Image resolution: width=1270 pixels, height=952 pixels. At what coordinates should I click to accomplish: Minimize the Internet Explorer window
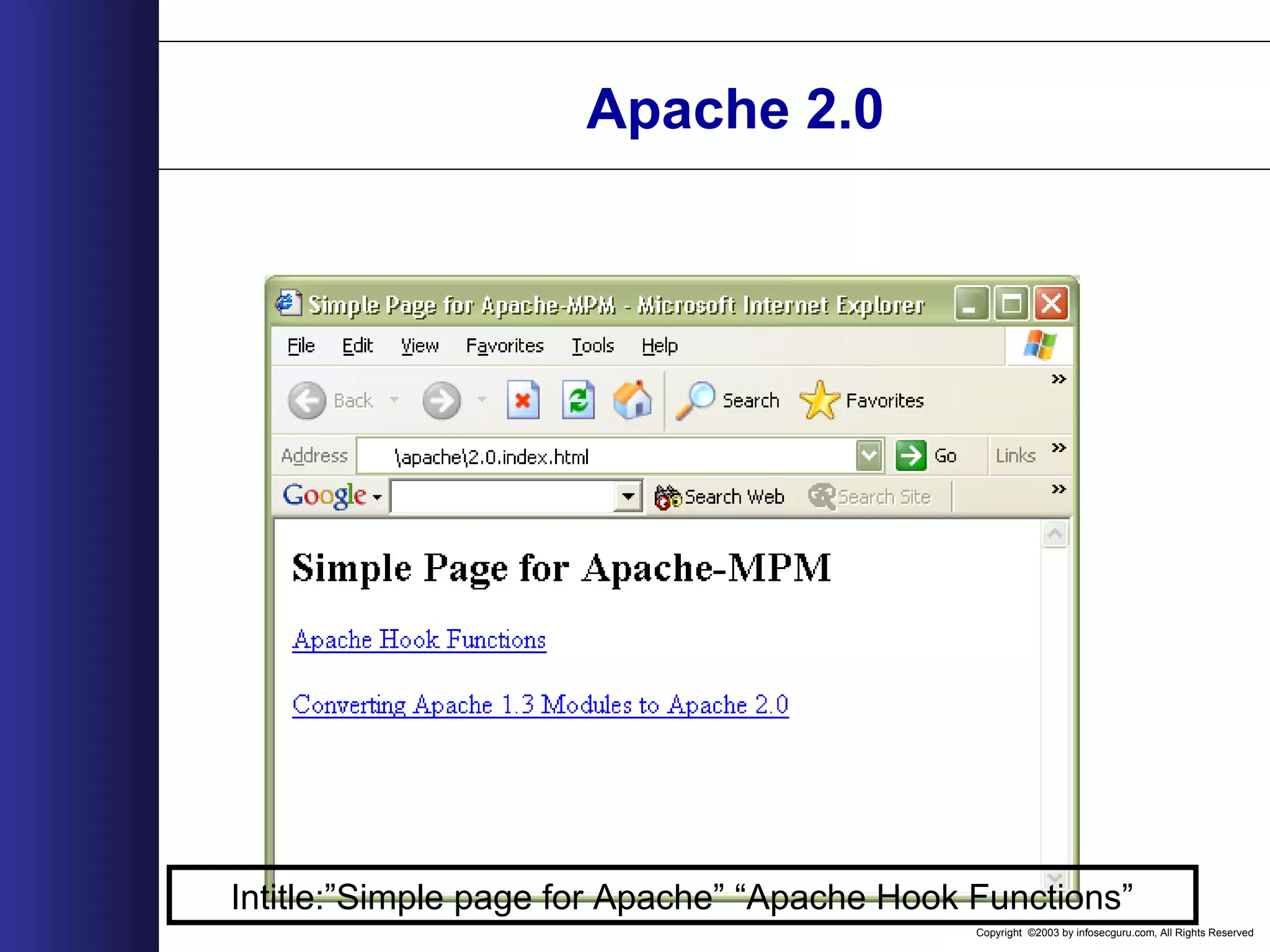(972, 303)
